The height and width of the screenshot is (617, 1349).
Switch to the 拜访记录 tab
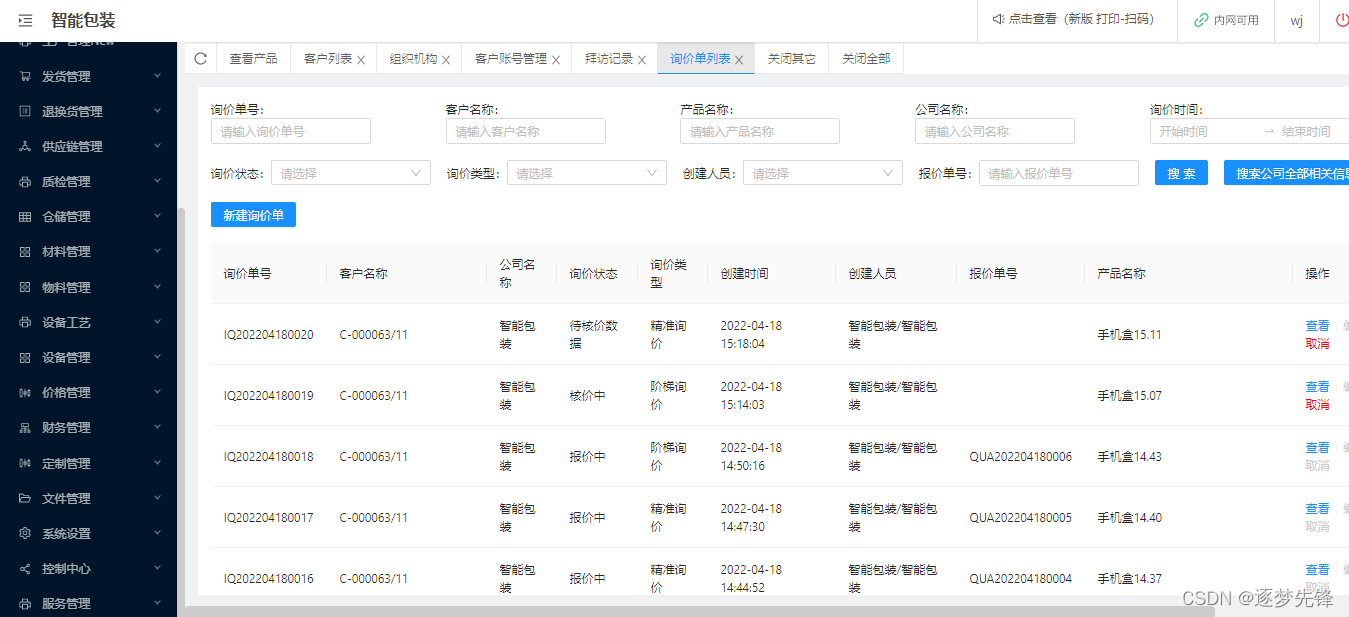[609, 59]
